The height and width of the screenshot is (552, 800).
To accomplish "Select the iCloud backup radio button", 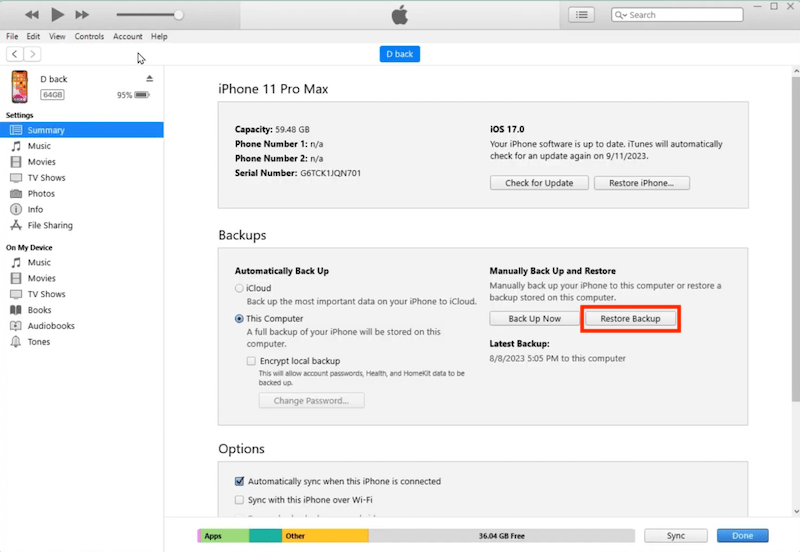I will [x=239, y=288].
